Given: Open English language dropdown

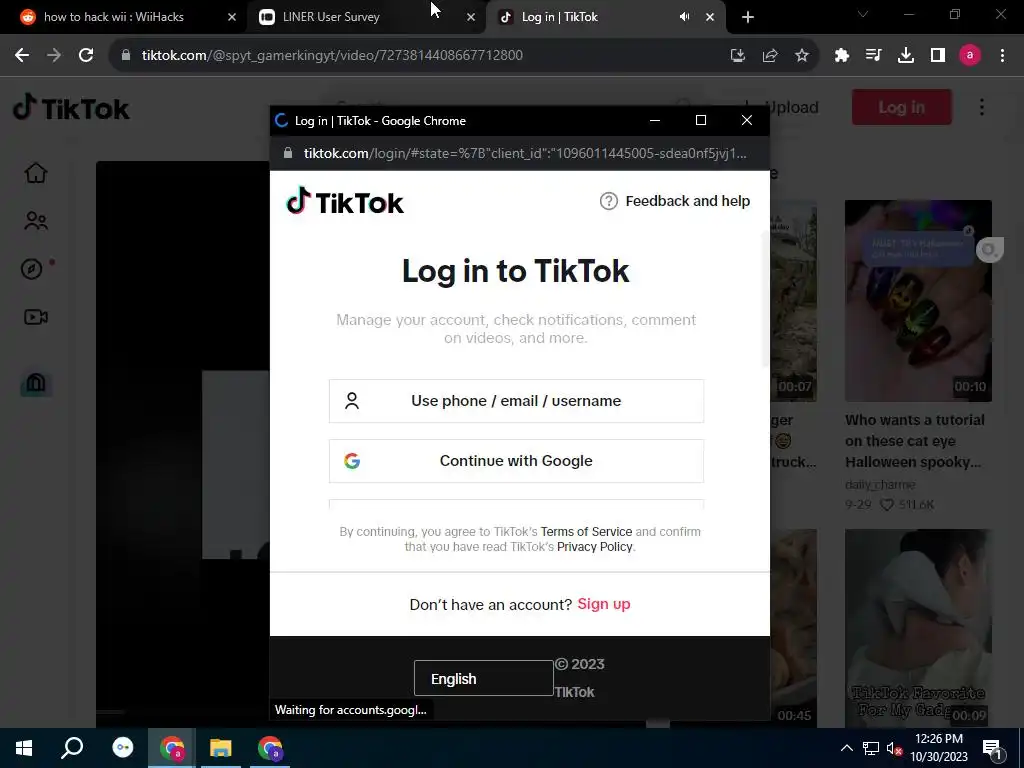Looking at the screenshot, I should pyautogui.click(x=483, y=679).
